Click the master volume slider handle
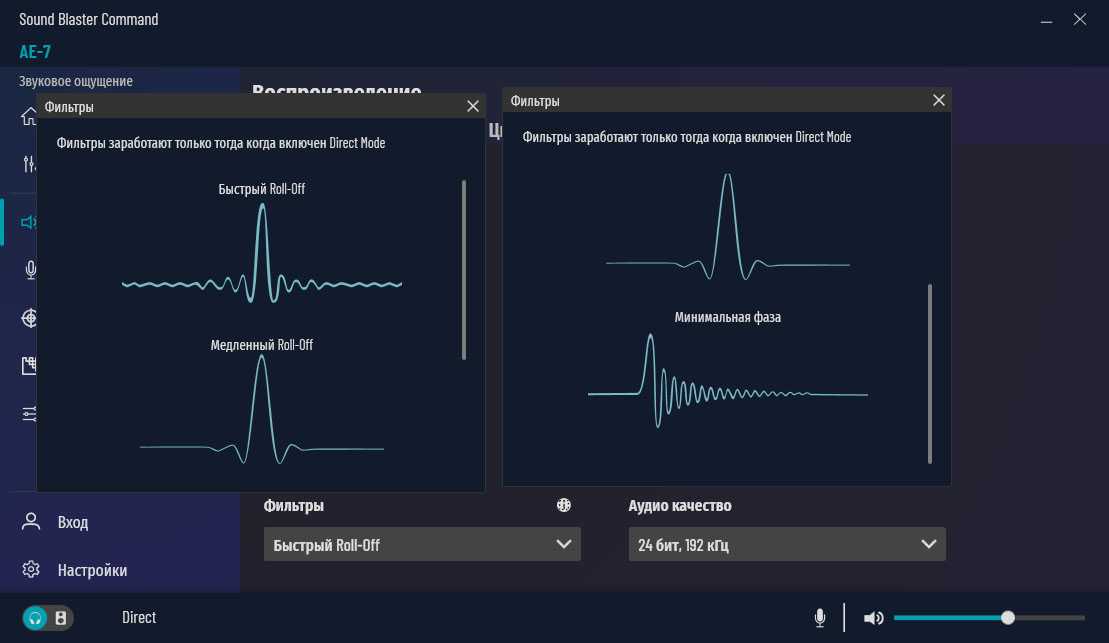Image resolution: width=1109 pixels, height=643 pixels. point(1008,618)
